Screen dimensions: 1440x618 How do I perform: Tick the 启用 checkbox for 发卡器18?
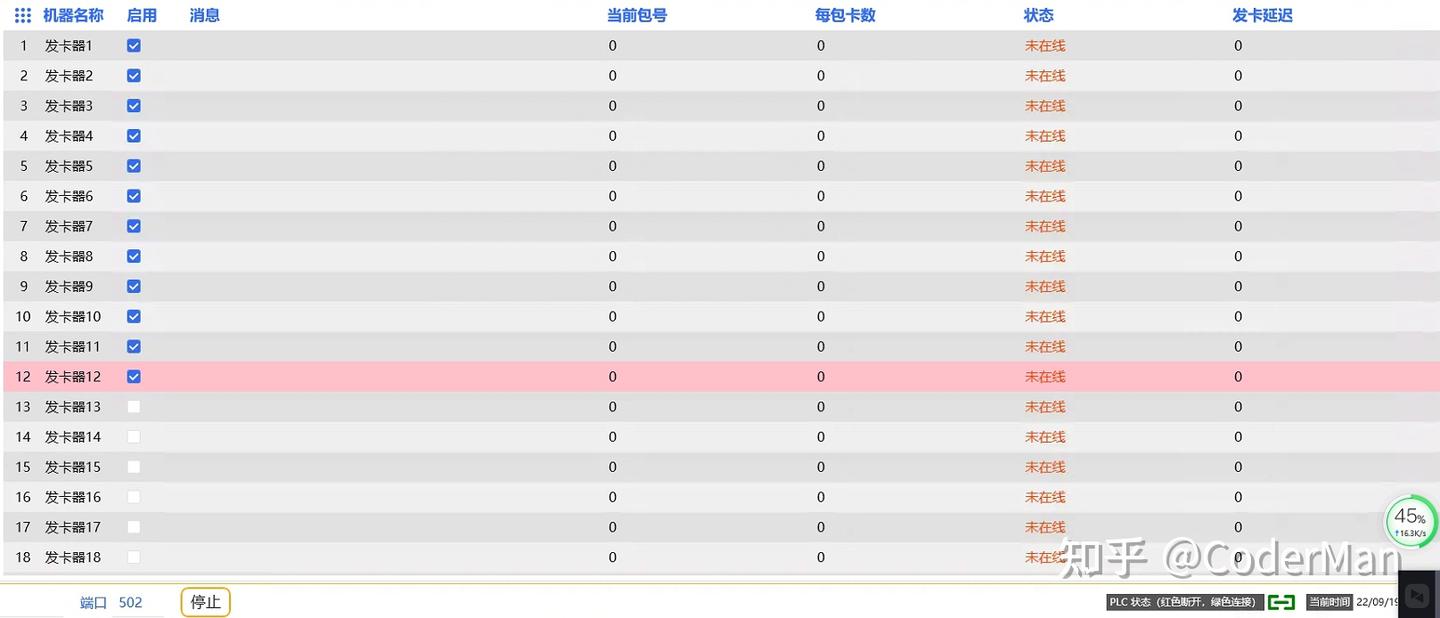(x=134, y=557)
